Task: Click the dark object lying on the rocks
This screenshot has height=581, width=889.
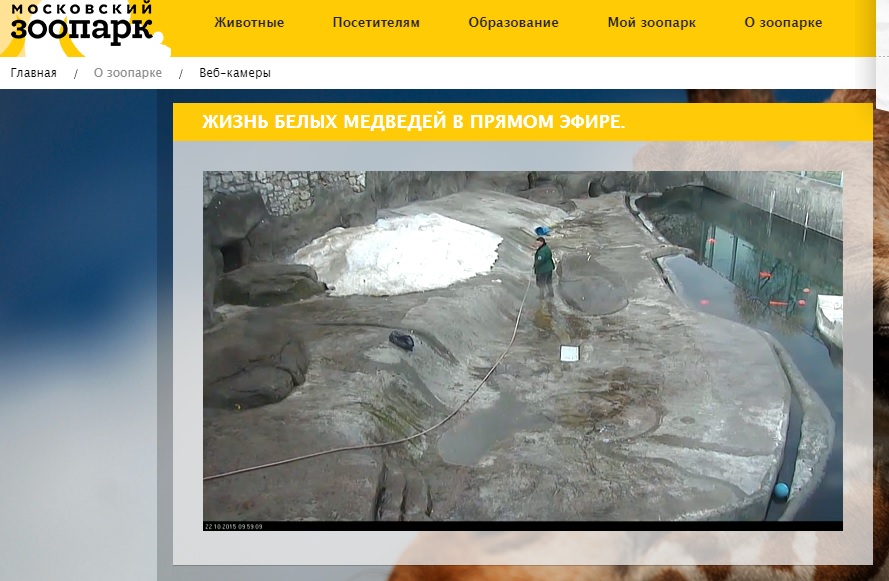Action: coord(401,341)
